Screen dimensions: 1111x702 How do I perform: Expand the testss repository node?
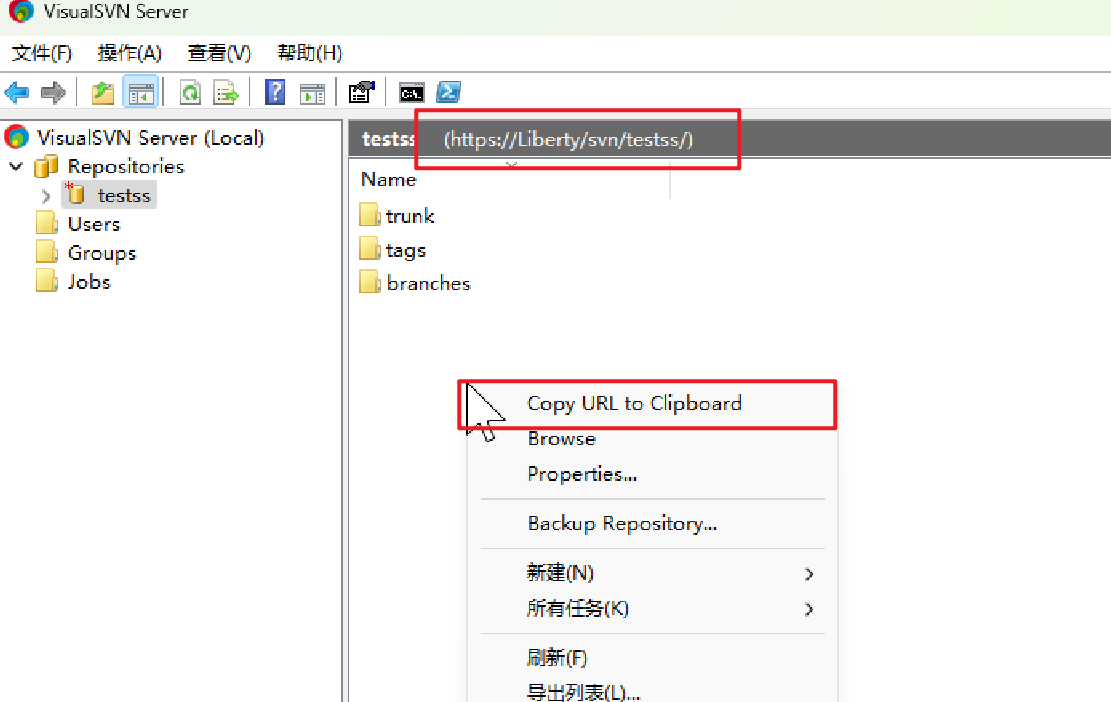[46, 196]
